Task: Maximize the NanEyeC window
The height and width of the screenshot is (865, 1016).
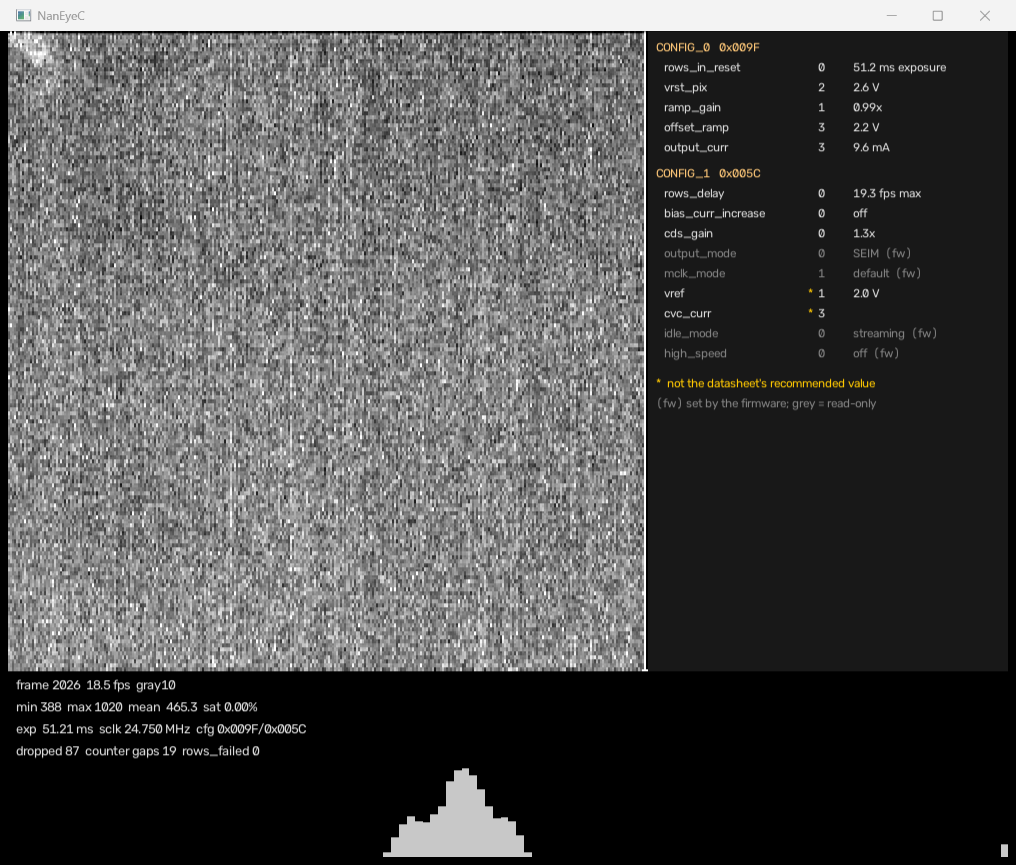Action: (x=938, y=16)
